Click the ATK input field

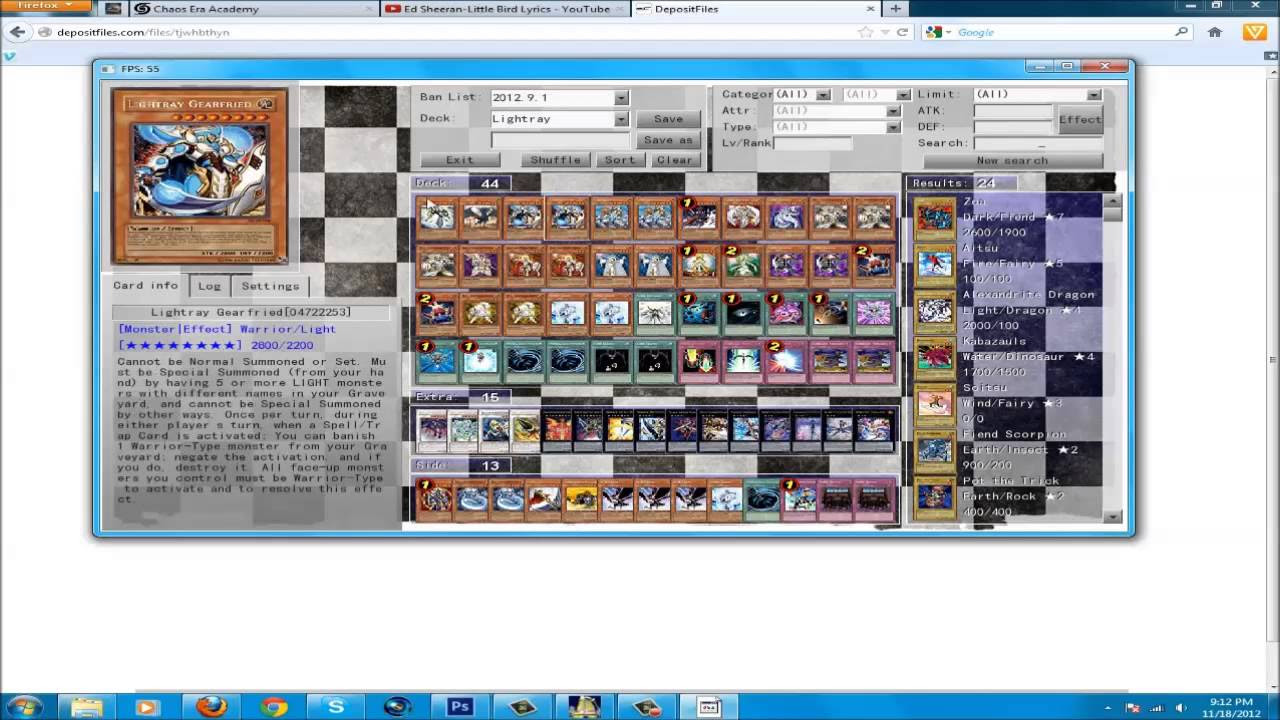pyautogui.click(x=1013, y=110)
